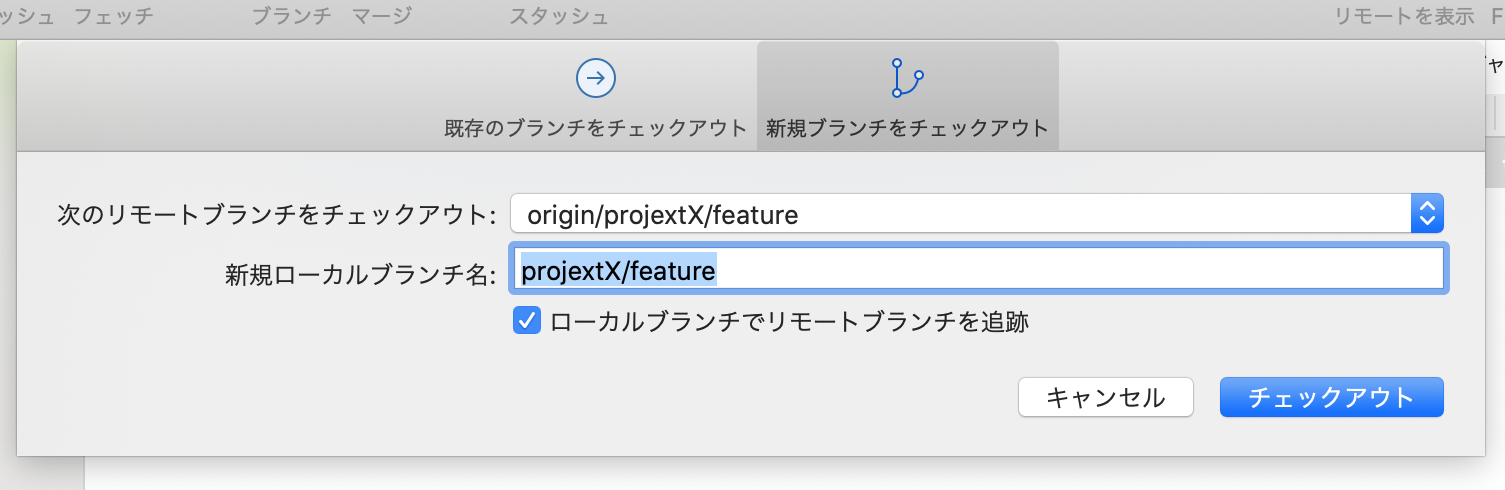Click ブランチ in the toolbar
Screen dimensions: 1505x490
292,16
